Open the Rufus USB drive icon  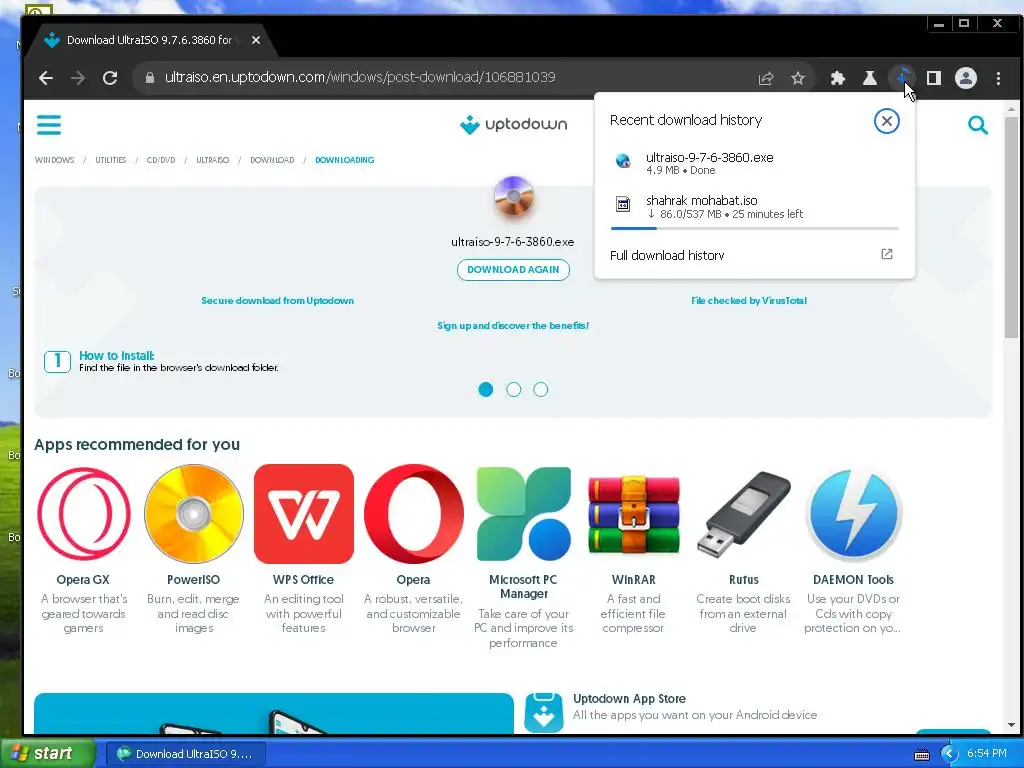coord(743,514)
